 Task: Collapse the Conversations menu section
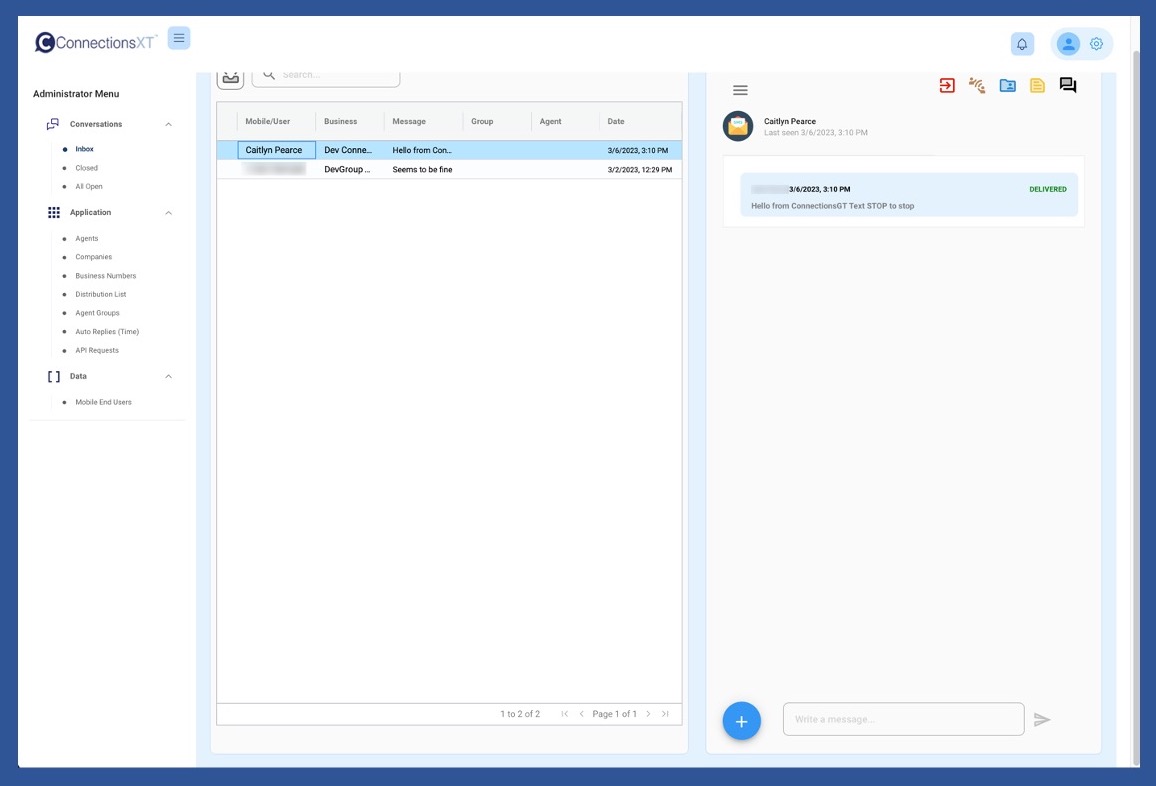pyautogui.click(x=168, y=125)
